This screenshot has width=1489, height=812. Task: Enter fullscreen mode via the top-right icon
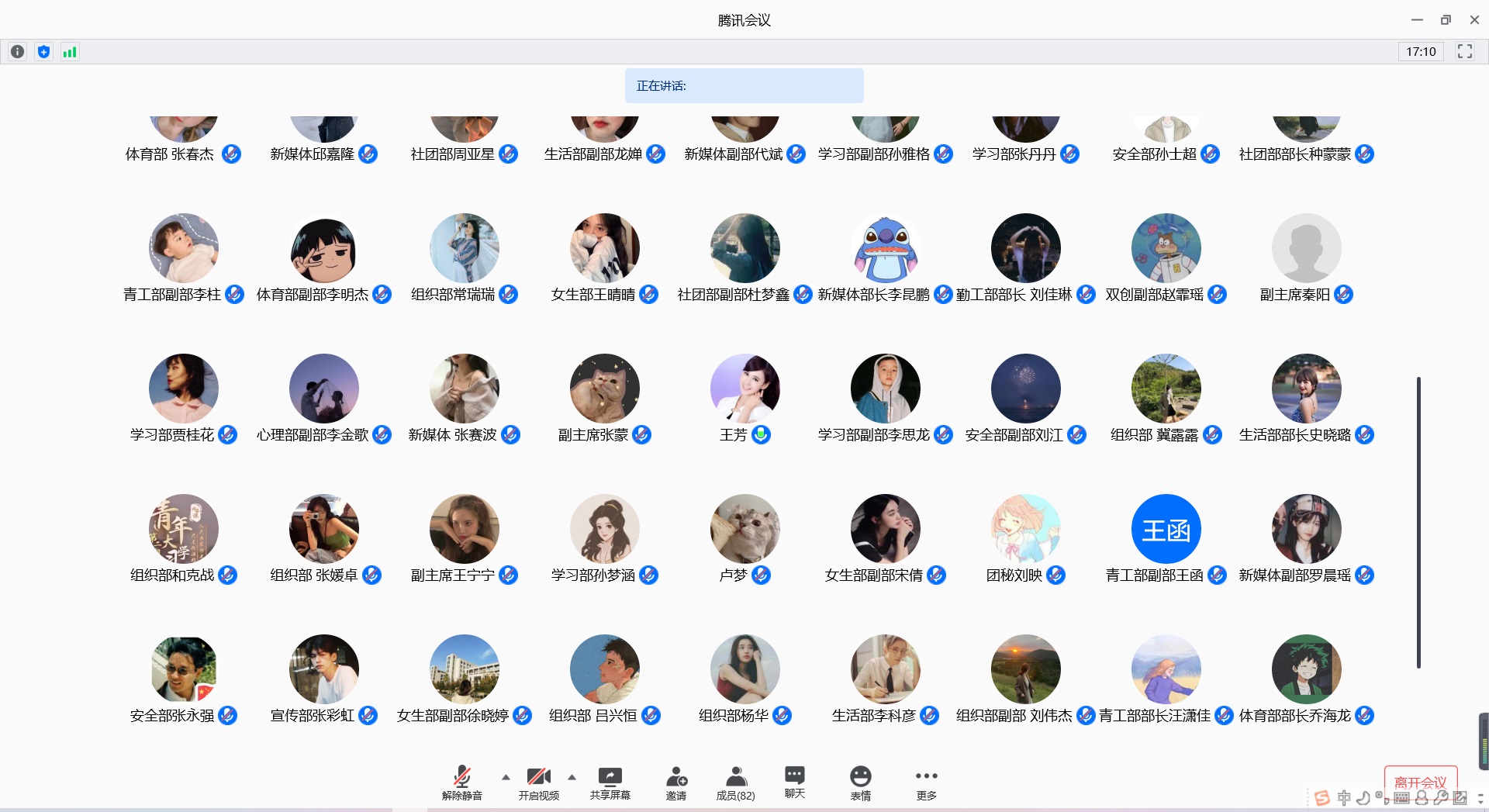tap(1464, 52)
